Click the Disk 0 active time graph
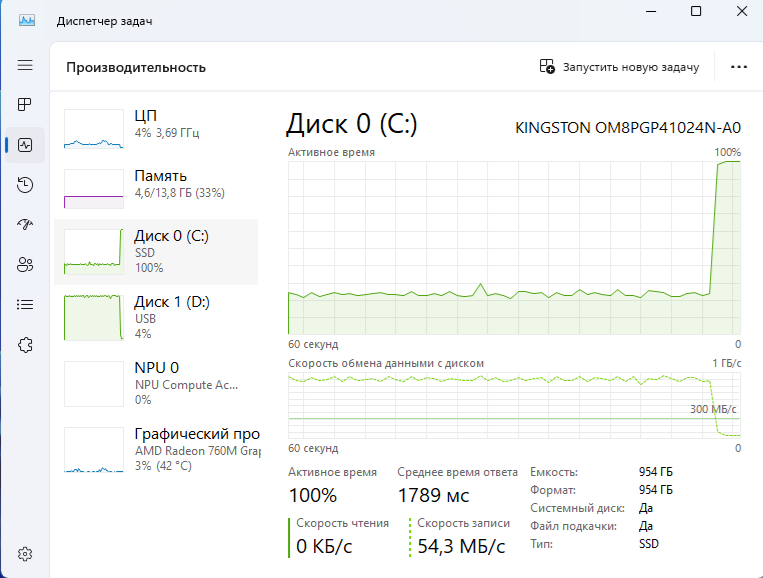The height and width of the screenshot is (578, 763). 514,246
